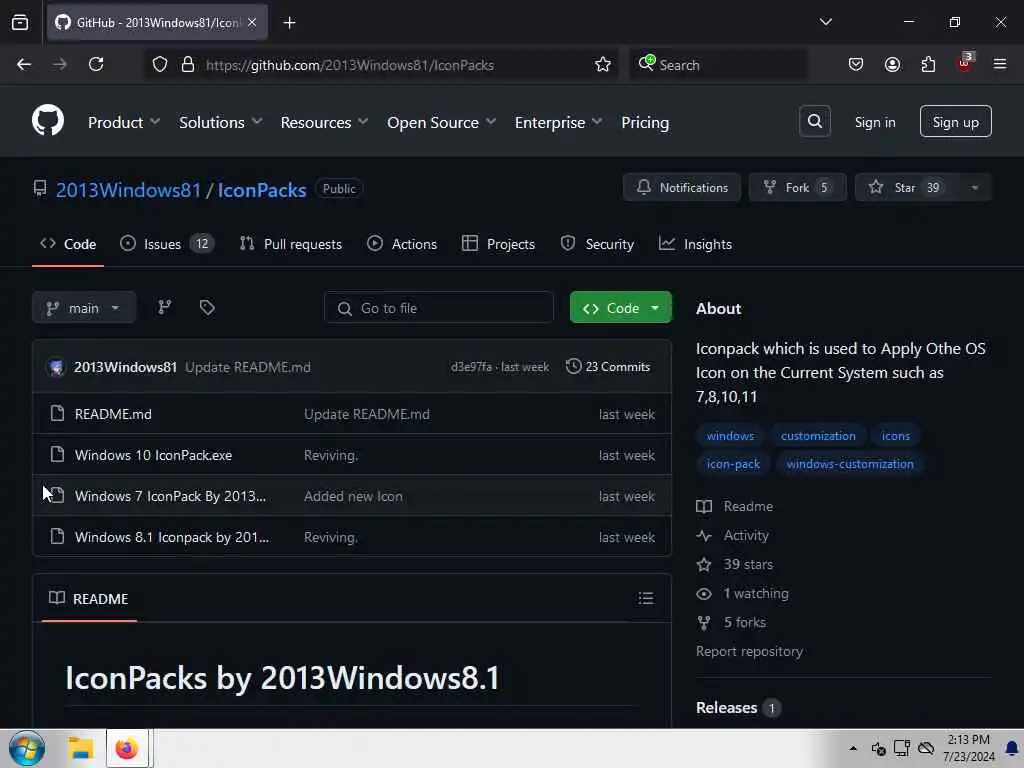1024x768 pixels.
Task: View tags via the tag icon
Action: 207,307
